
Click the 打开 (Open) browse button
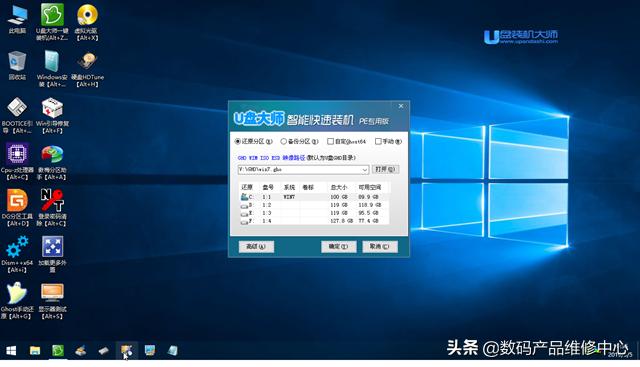coord(385,169)
